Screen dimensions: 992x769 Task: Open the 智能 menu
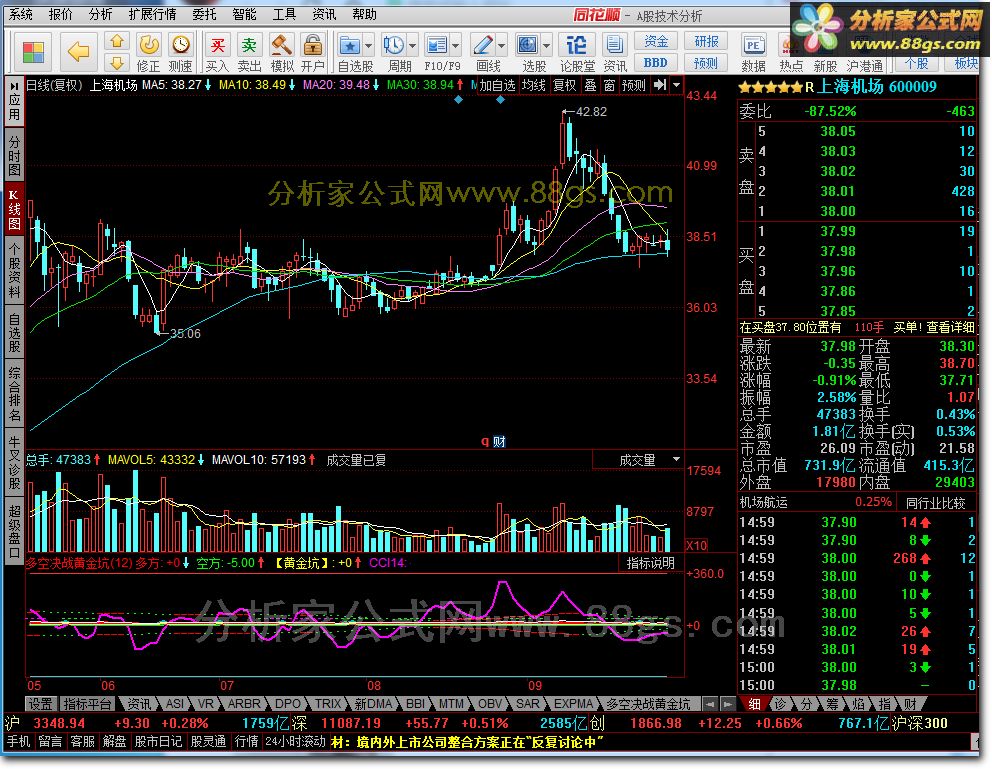tap(244, 14)
